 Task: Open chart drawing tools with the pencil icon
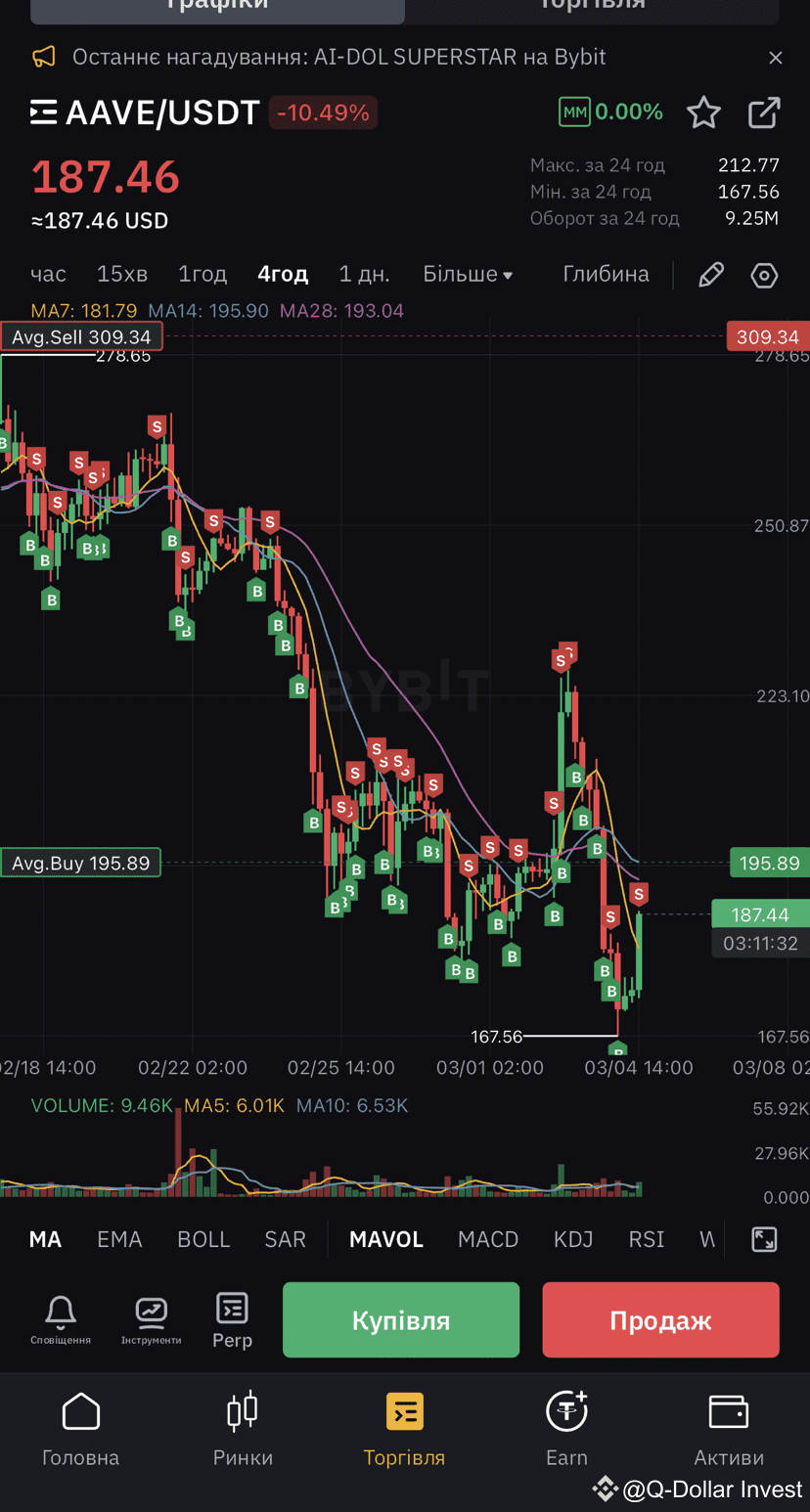coord(711,275)
